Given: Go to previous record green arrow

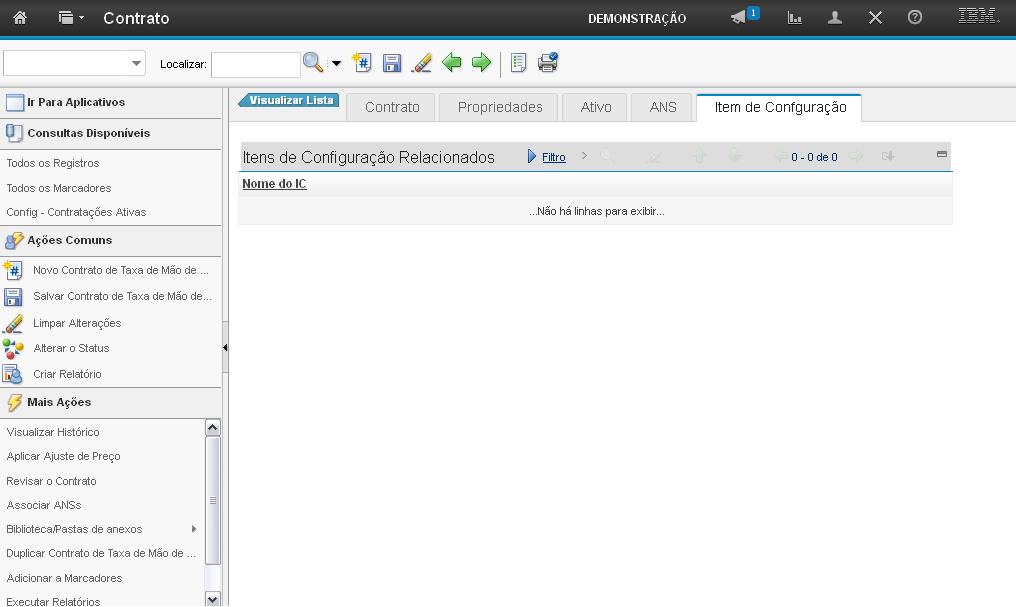Looking at the screenshot, I should tap(452, 63).
